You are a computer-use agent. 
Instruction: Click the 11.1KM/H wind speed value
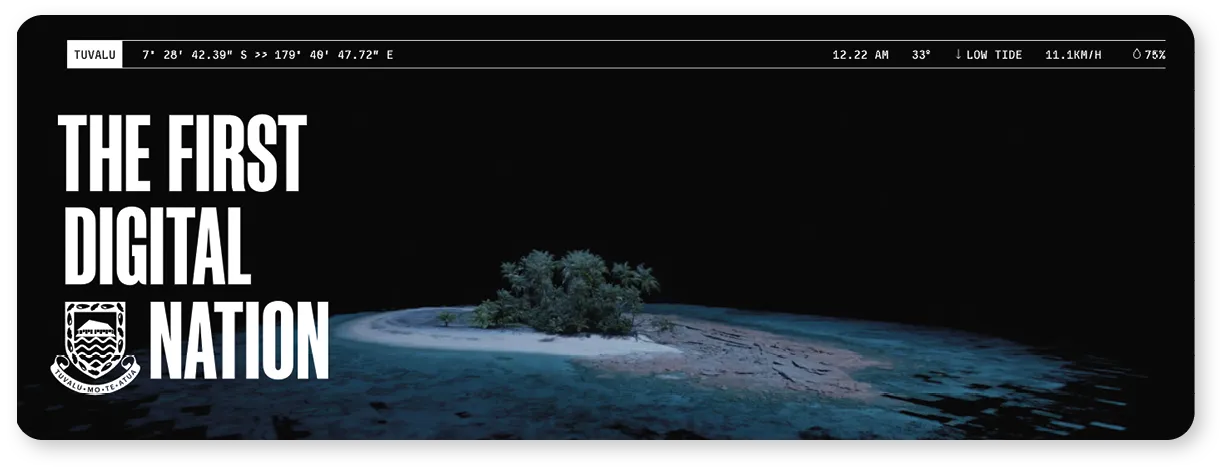tap(1073, 55)
